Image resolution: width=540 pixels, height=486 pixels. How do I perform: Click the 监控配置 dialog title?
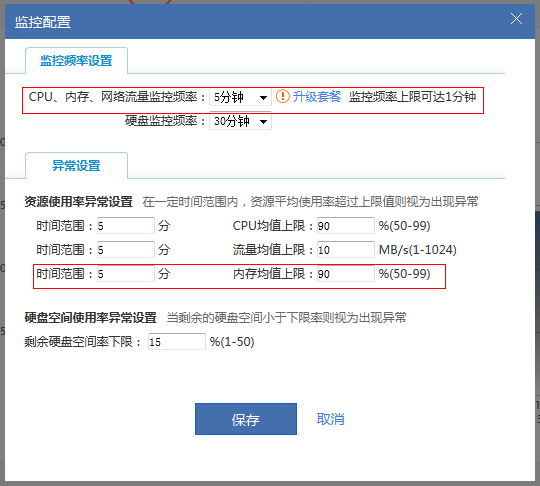(43, 22)
